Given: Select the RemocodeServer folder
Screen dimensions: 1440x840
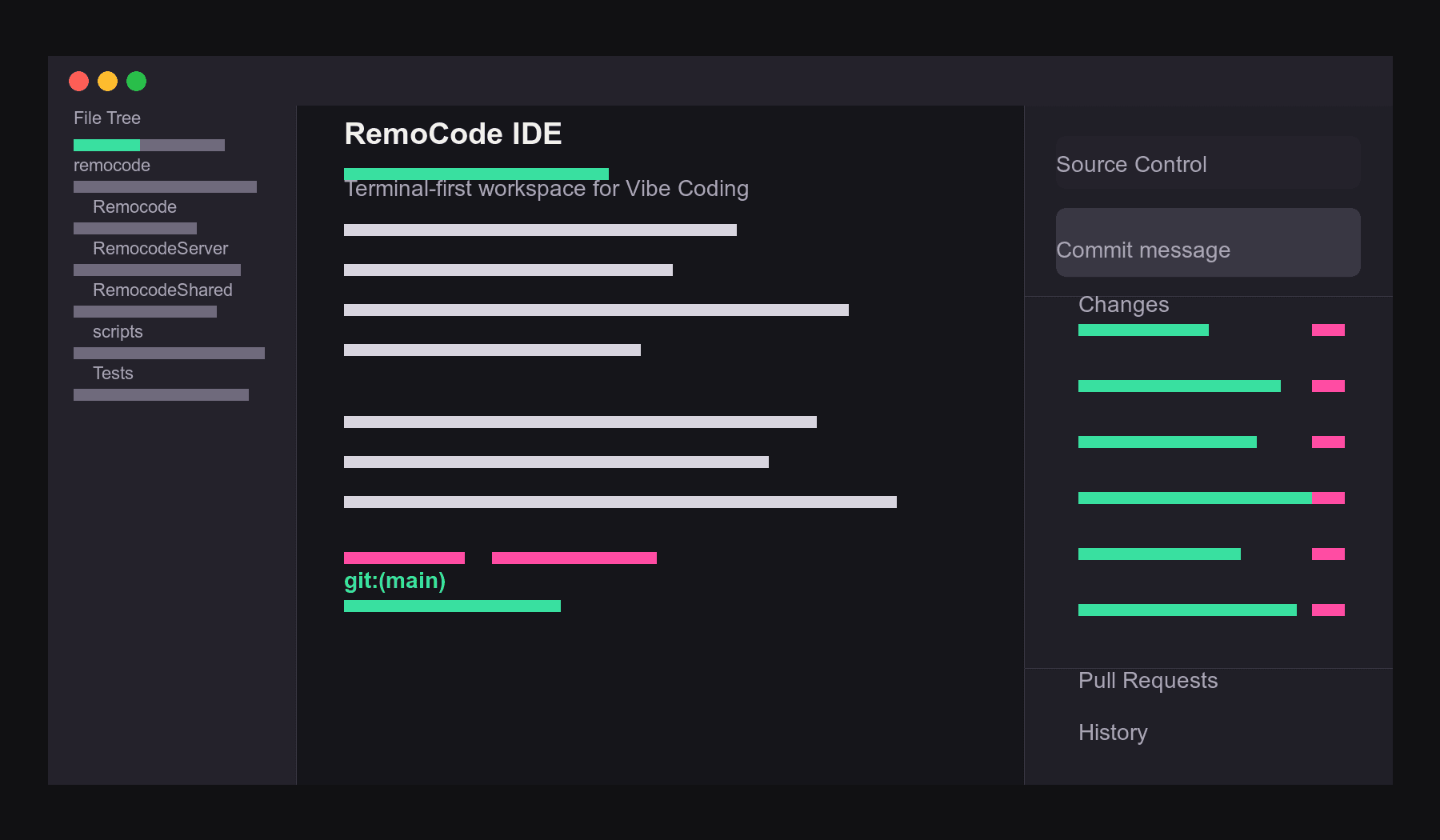Looking at the screenshot, I should pyautogui.click(x=160, y=249).
